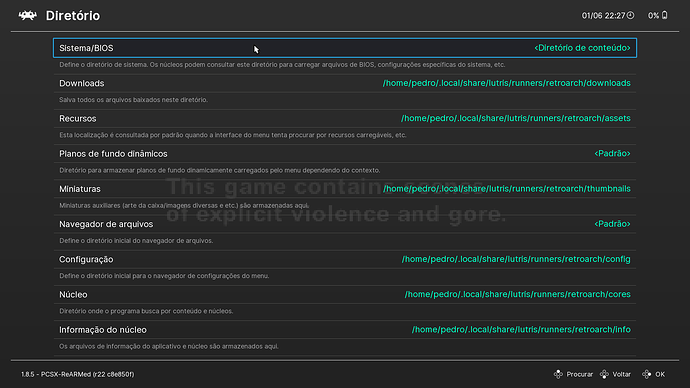Click the clock icon beside the time
The height and width of the screenshot is (388, 690).
[x=631, y=15]
